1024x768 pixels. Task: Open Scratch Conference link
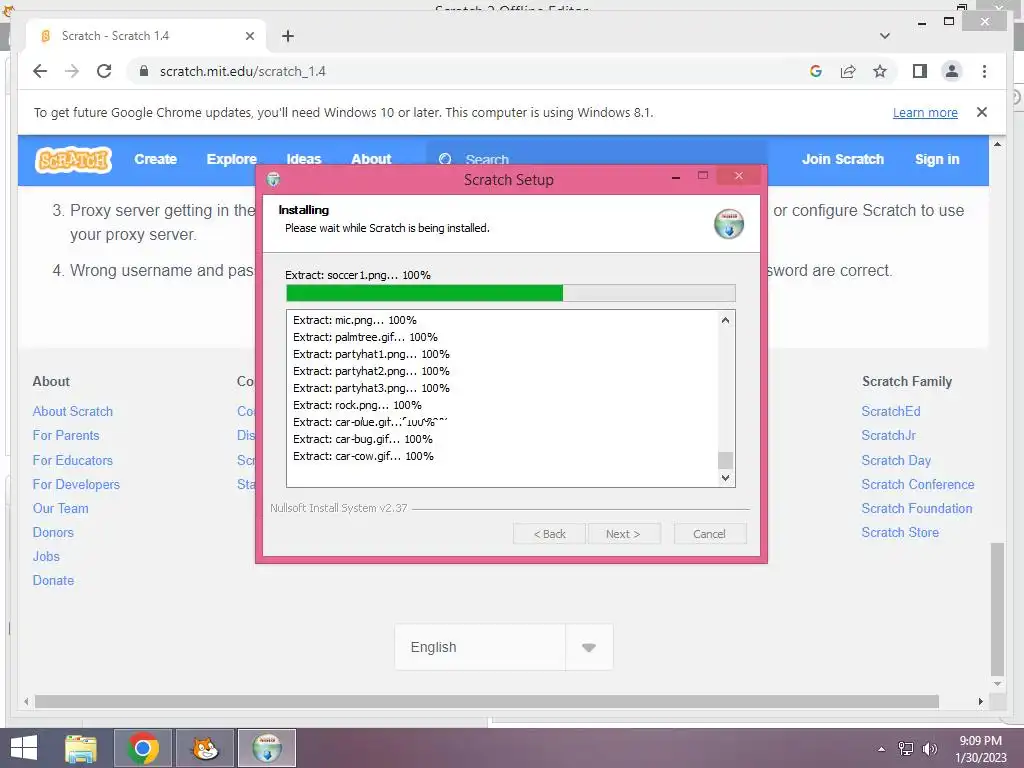coord(918,485)
